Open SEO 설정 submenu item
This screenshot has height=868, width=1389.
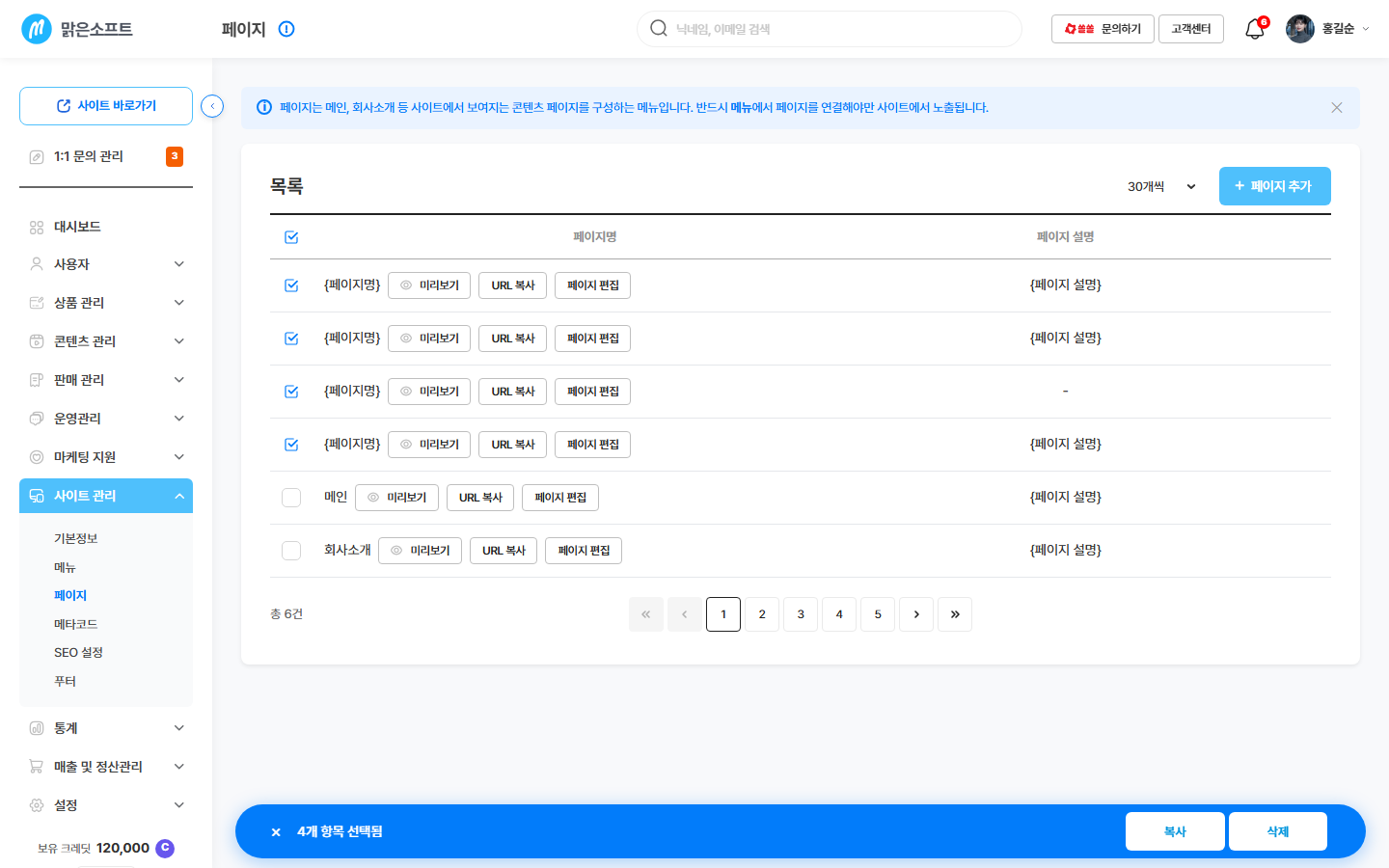pos(78,653)
